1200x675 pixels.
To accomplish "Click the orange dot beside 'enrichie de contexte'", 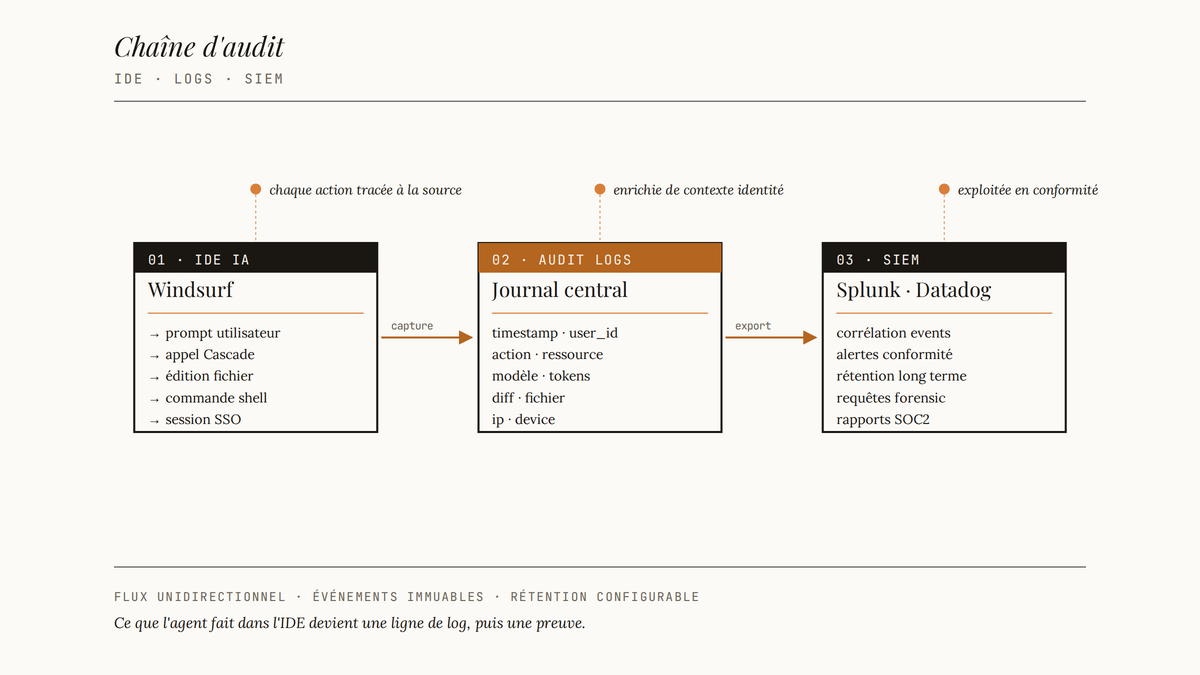I will click(x=600, y=189).
